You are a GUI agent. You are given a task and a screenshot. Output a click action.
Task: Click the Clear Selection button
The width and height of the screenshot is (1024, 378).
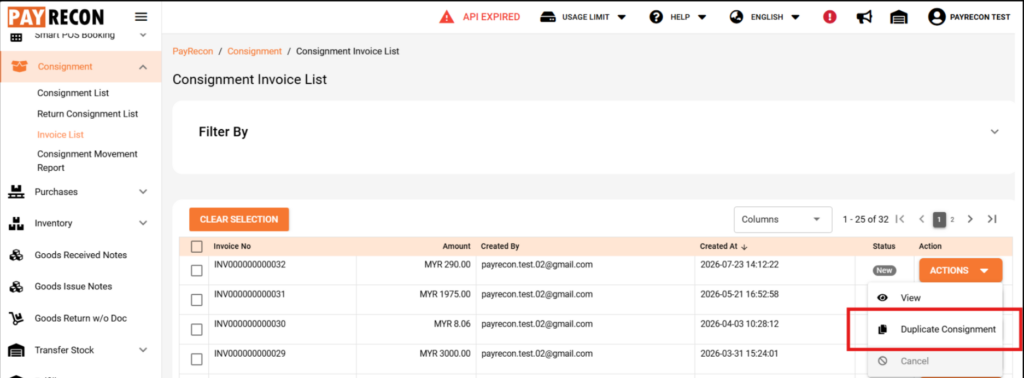click(239, 219)
